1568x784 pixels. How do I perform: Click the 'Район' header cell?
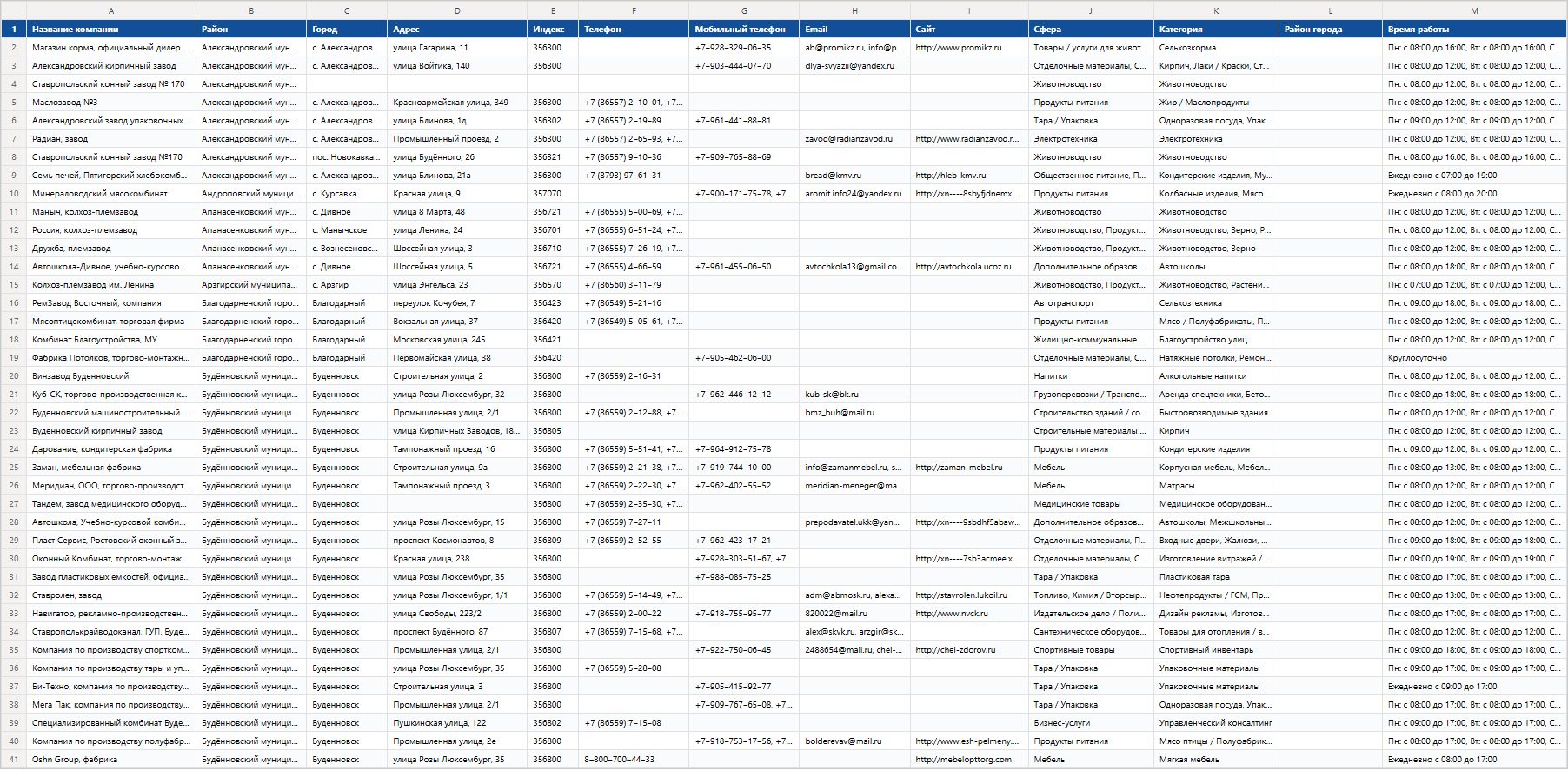coord(251,29)
